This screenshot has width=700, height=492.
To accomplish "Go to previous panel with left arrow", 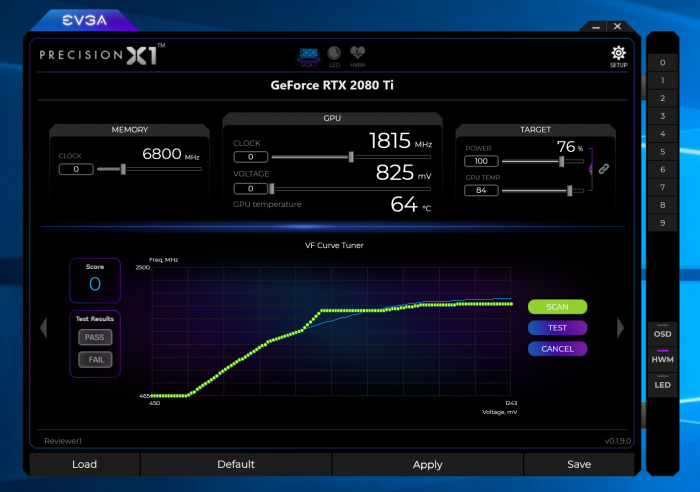I will coord(44,328).
